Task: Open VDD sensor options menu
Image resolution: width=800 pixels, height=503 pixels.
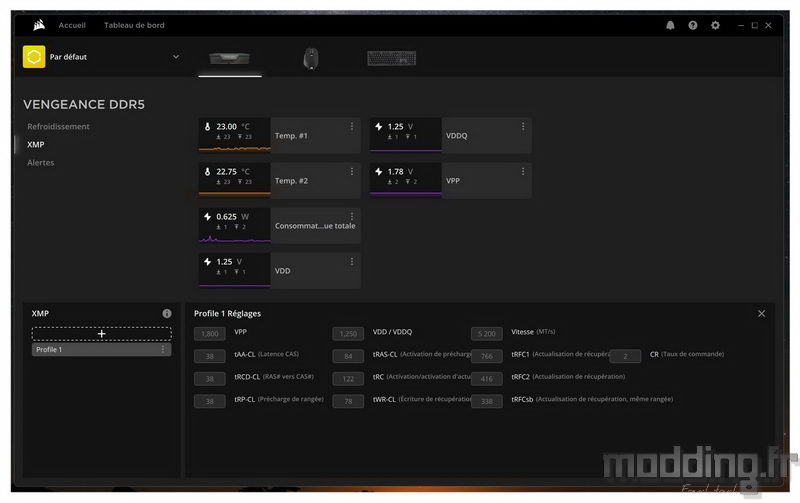Action: tap(352, 262)
